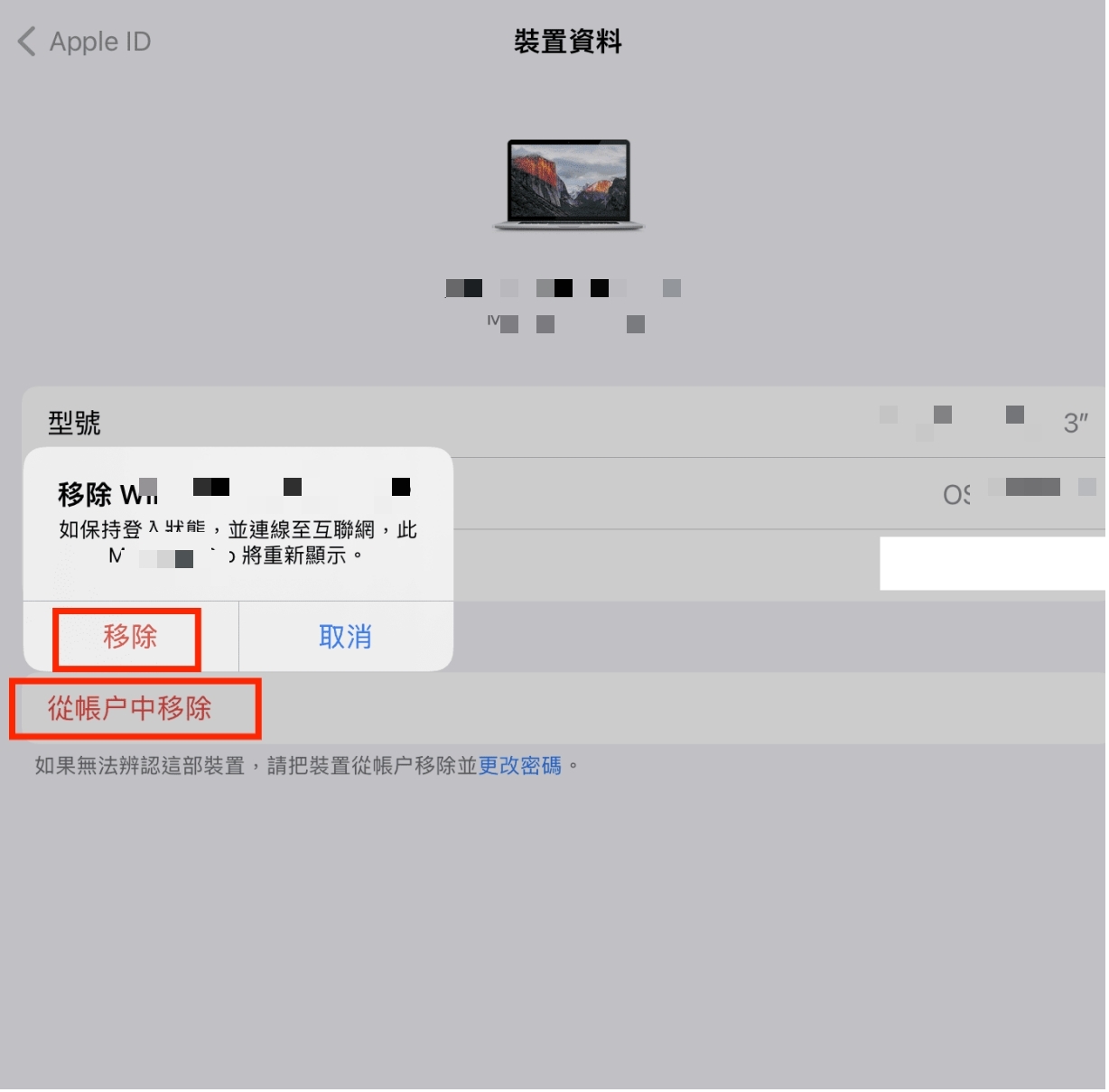
Task: Tap the 裝置資料 page title
Action: pos(568,42)
